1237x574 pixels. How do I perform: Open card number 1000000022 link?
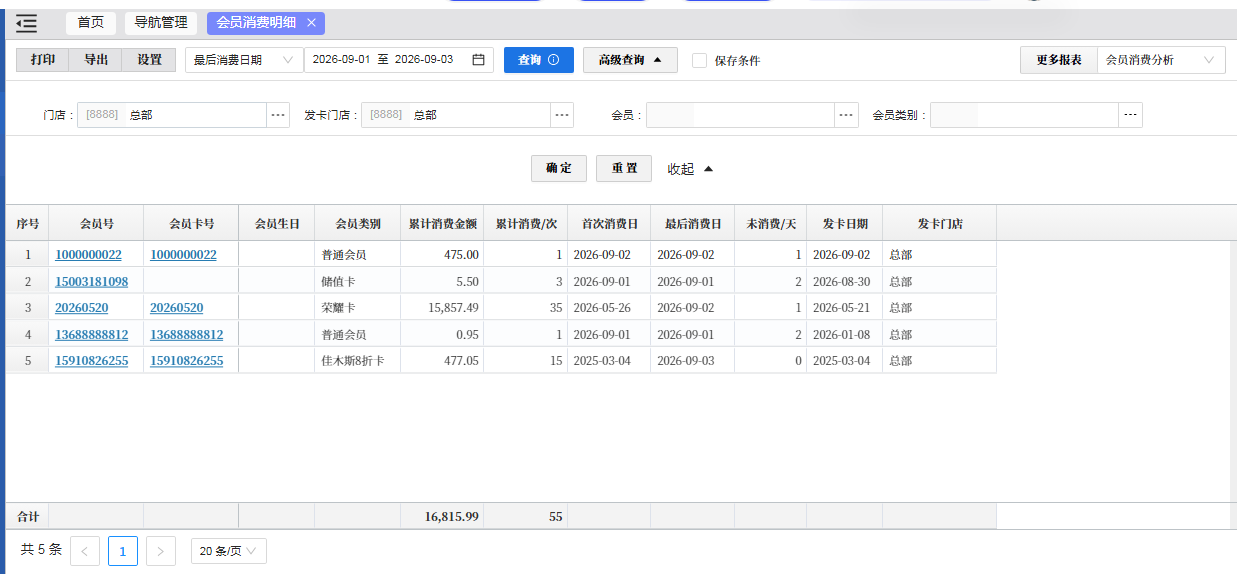point(183,255)
